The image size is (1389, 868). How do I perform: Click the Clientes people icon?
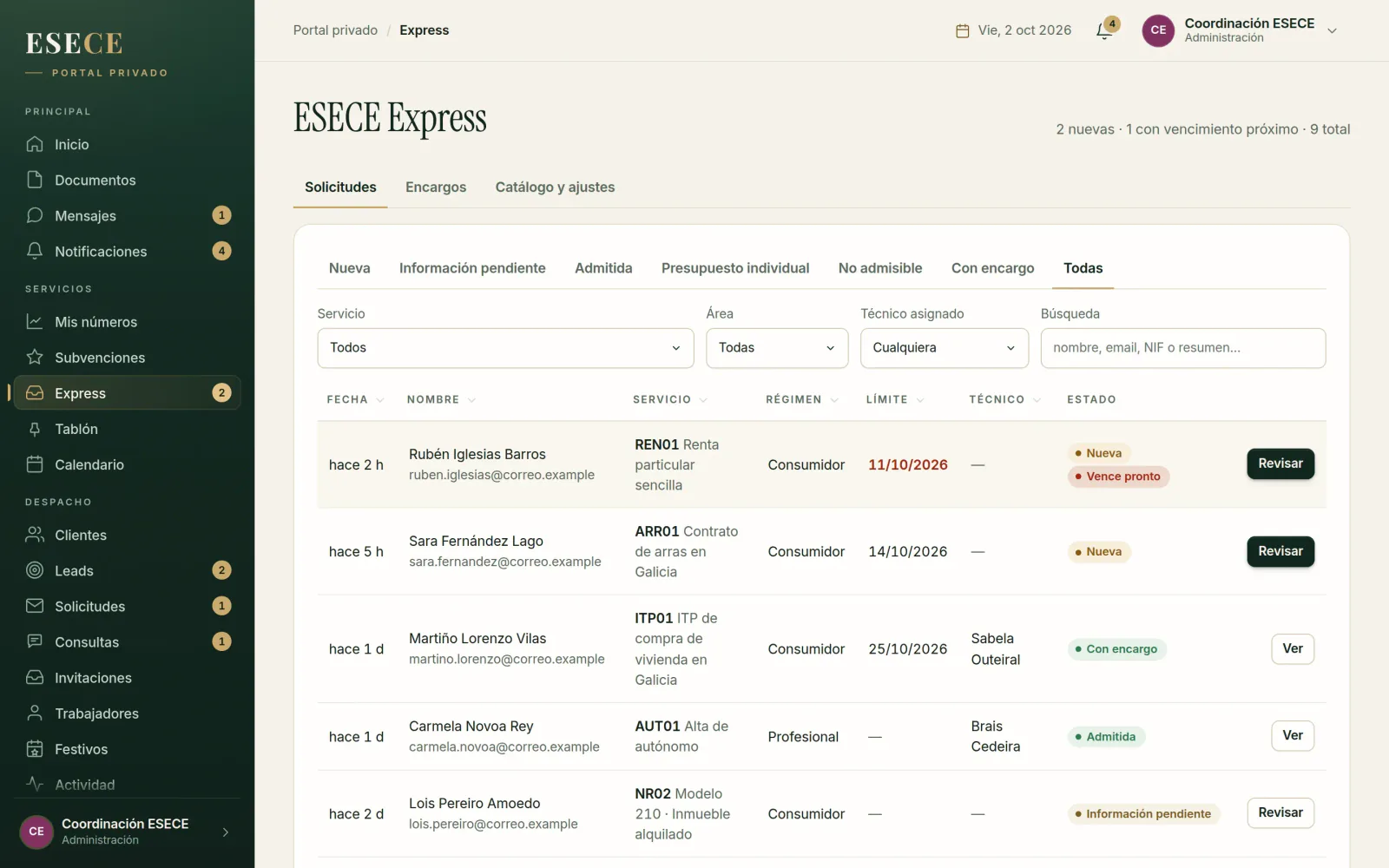(x=35, y=535)
